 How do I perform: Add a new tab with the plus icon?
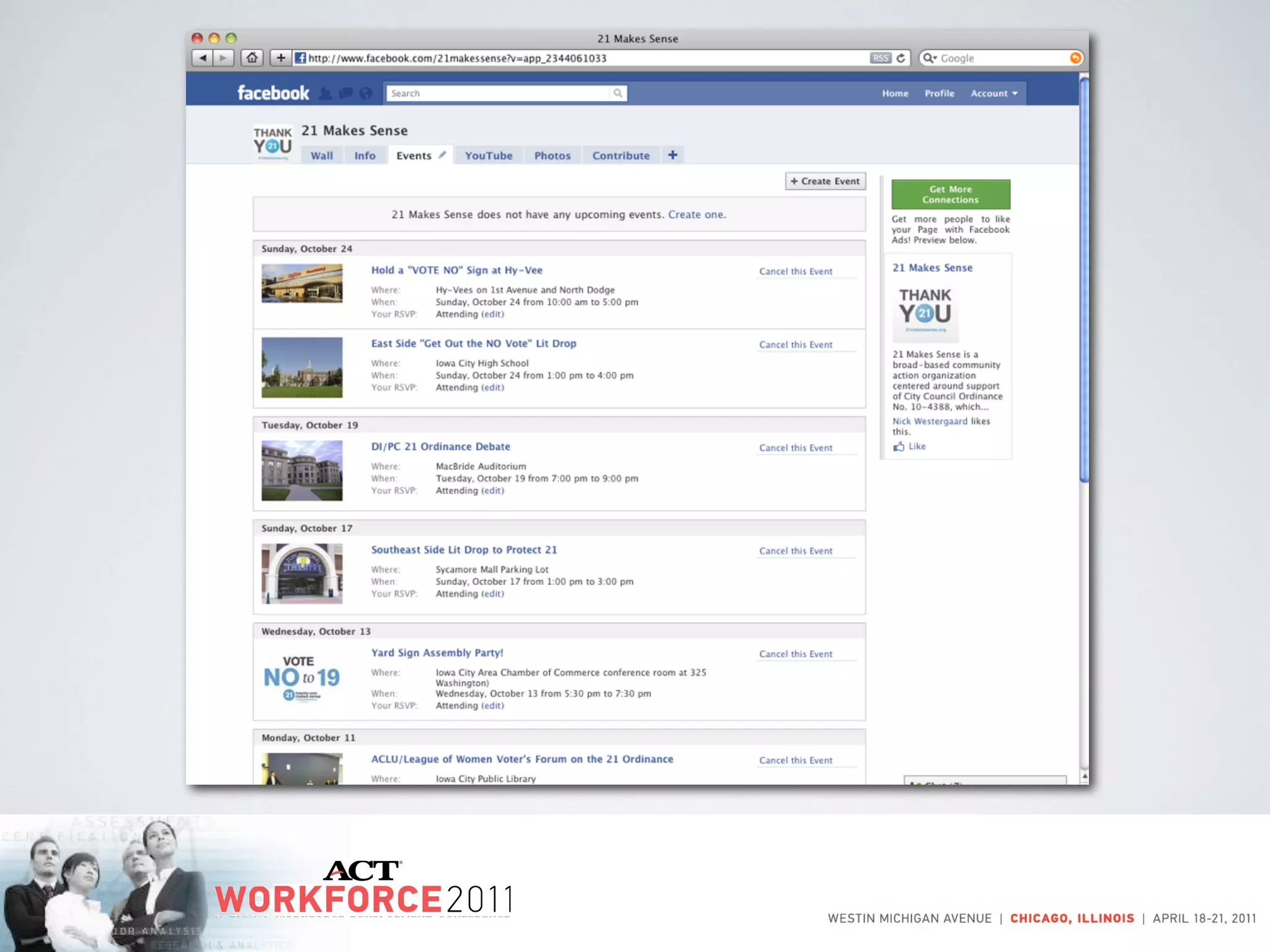click(673, 155)
